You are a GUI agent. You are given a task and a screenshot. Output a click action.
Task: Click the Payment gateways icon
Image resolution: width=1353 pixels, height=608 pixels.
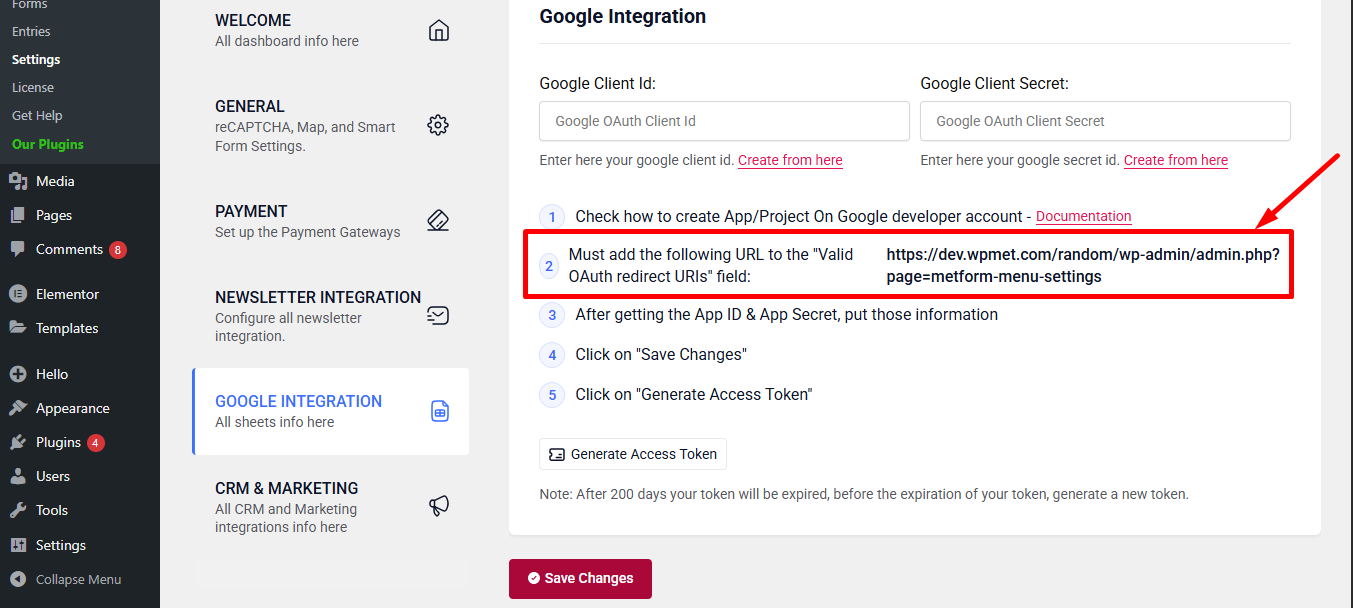438,220
